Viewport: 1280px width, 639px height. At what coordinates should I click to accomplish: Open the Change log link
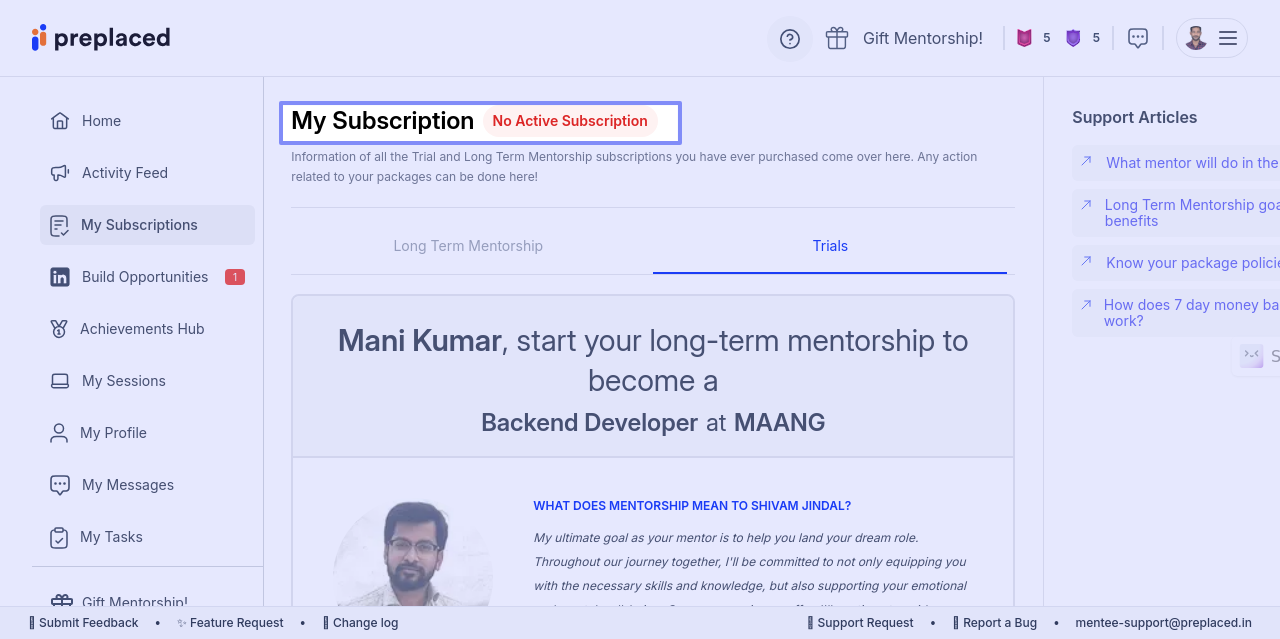[365, 623]
